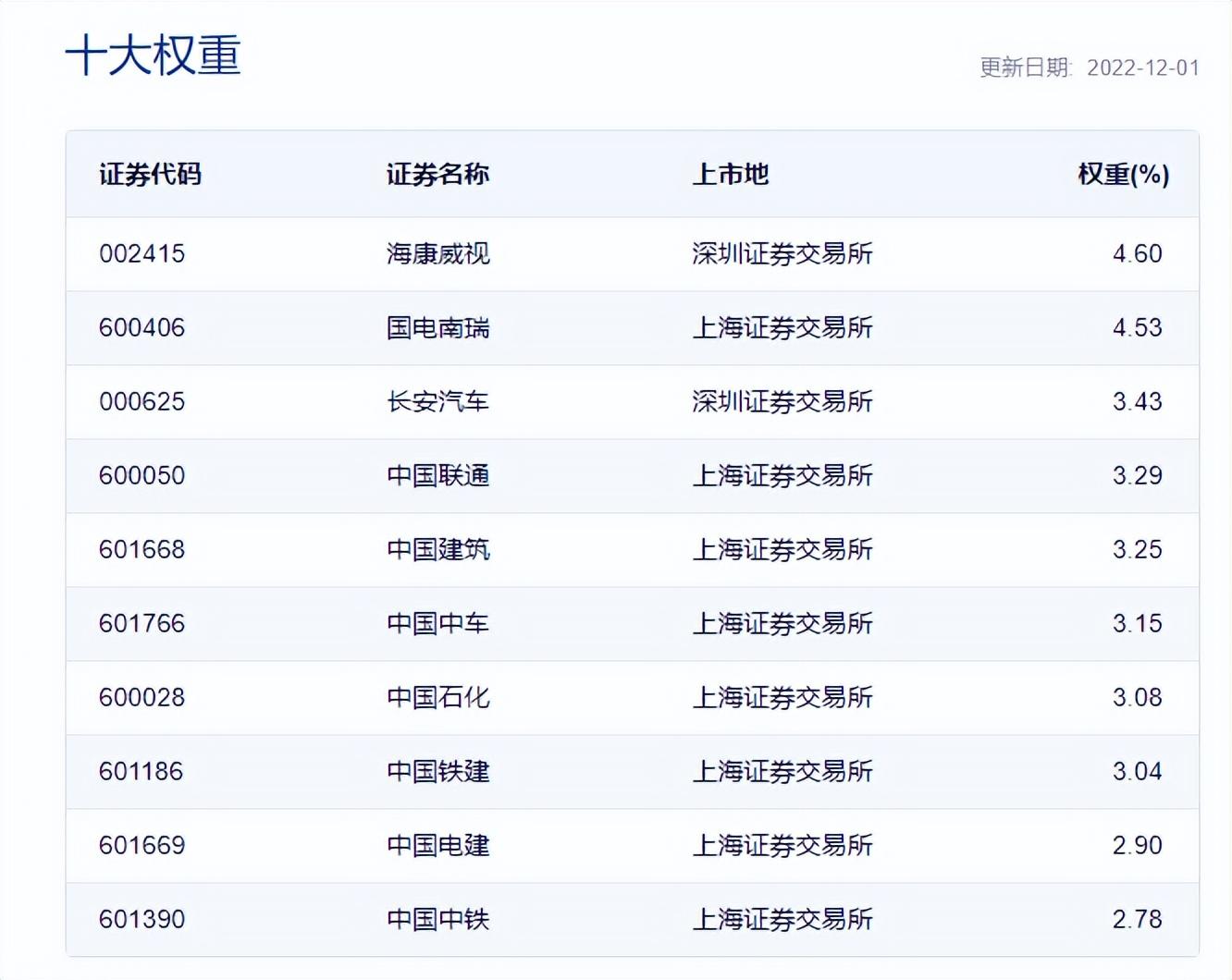
Task: Click 上海证券交易所 in the 中国石化 row
Action: tap(782, 697)
